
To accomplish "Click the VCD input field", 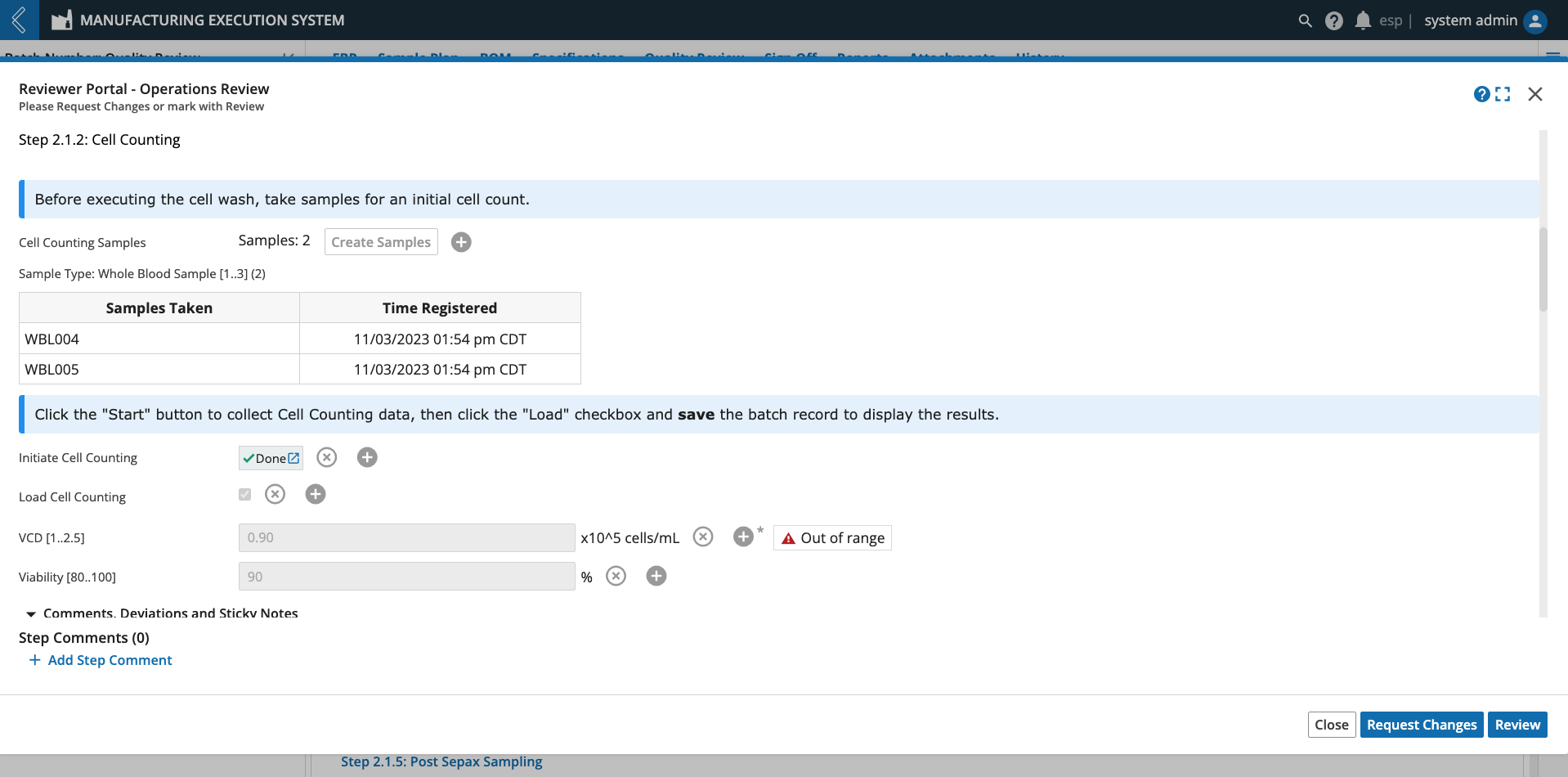I will (x=406, y=537).
